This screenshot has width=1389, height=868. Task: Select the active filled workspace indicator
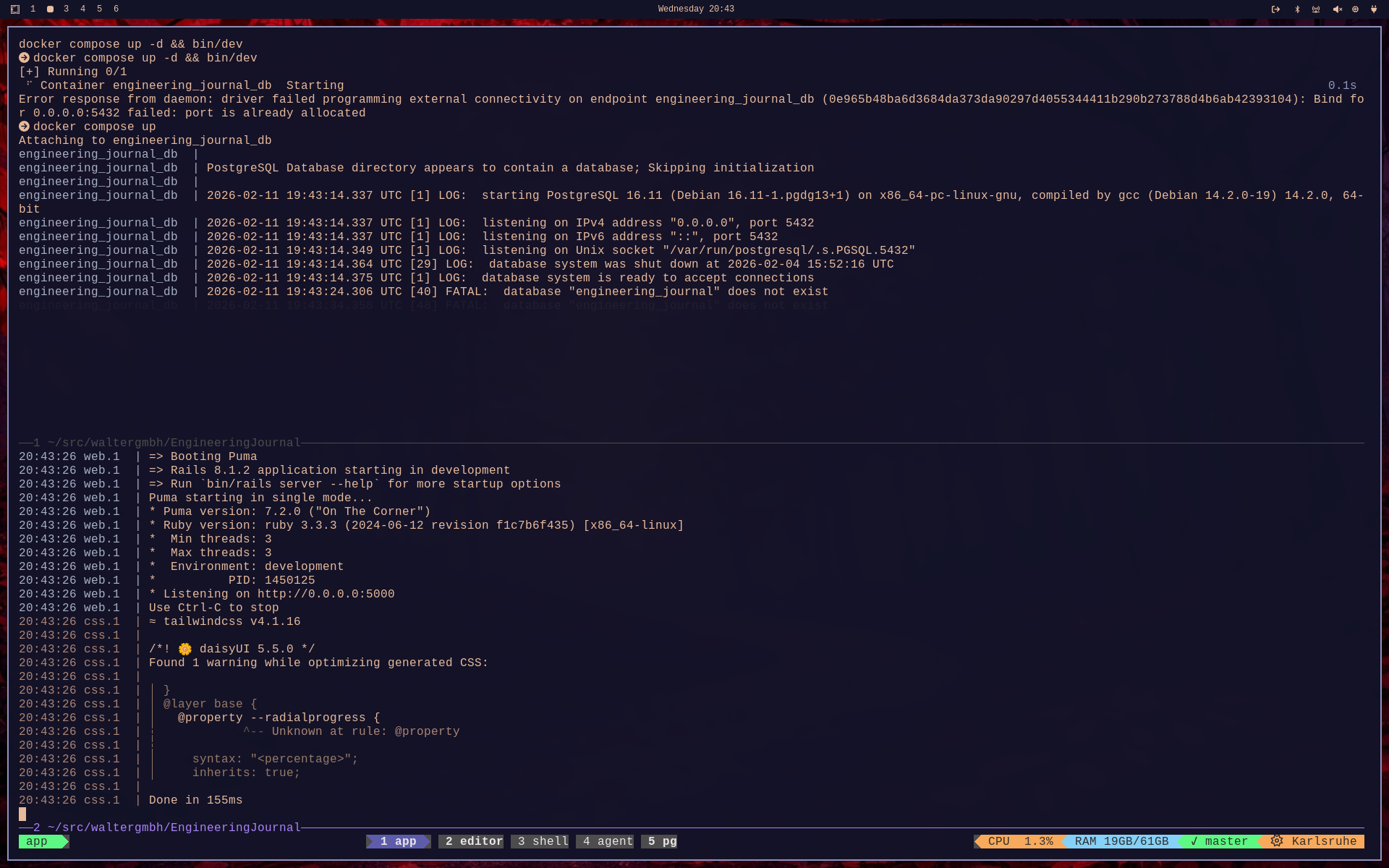click(x=50, y=9)
